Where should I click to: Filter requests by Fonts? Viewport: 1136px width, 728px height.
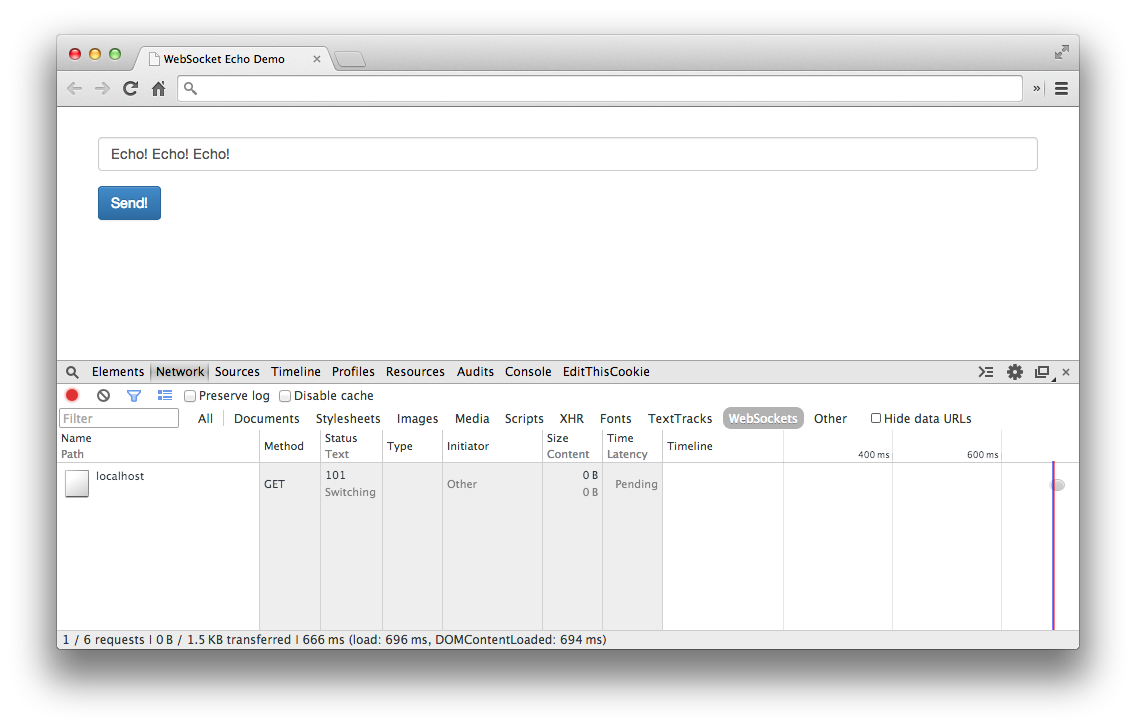click(616, 419)
